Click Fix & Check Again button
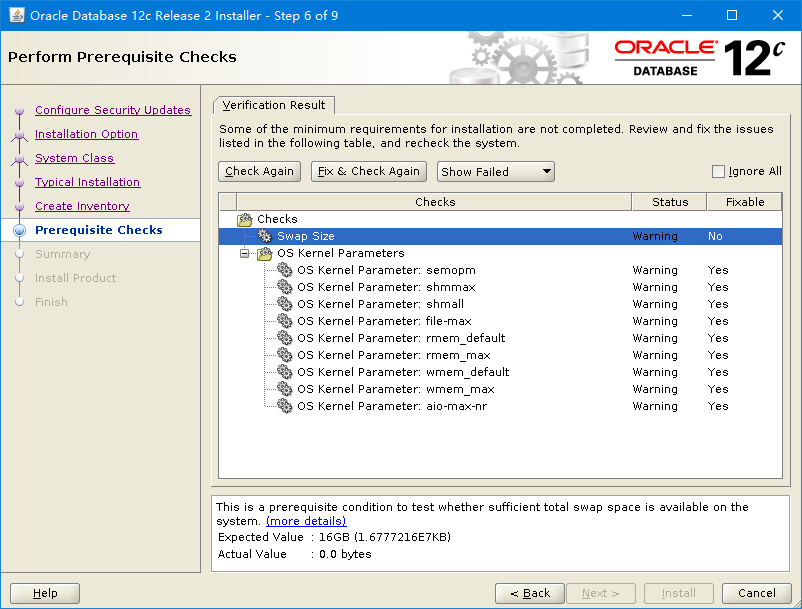 [x=368, y=171]
